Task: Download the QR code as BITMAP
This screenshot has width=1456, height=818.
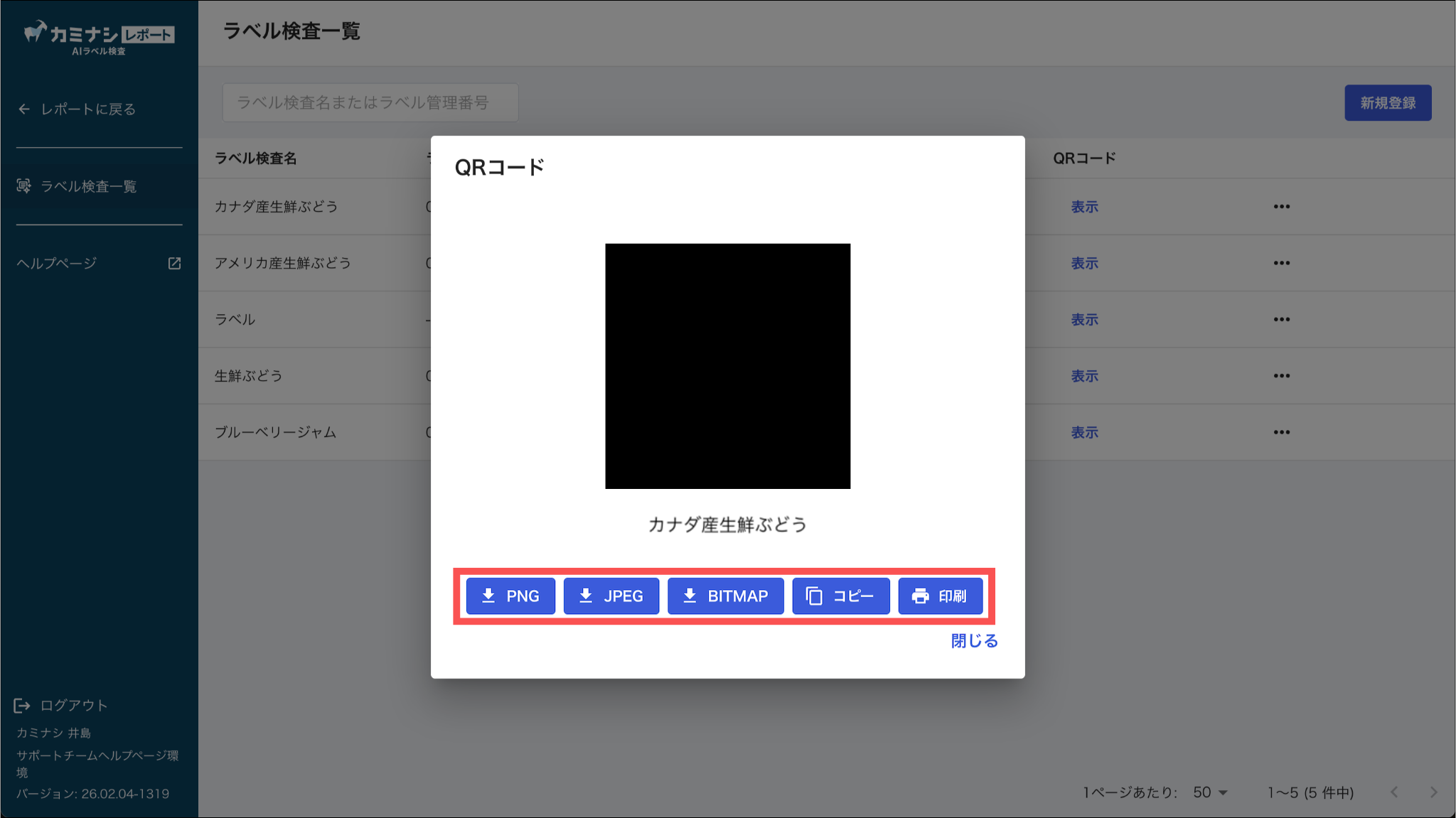Action: [x=725, y=596]
